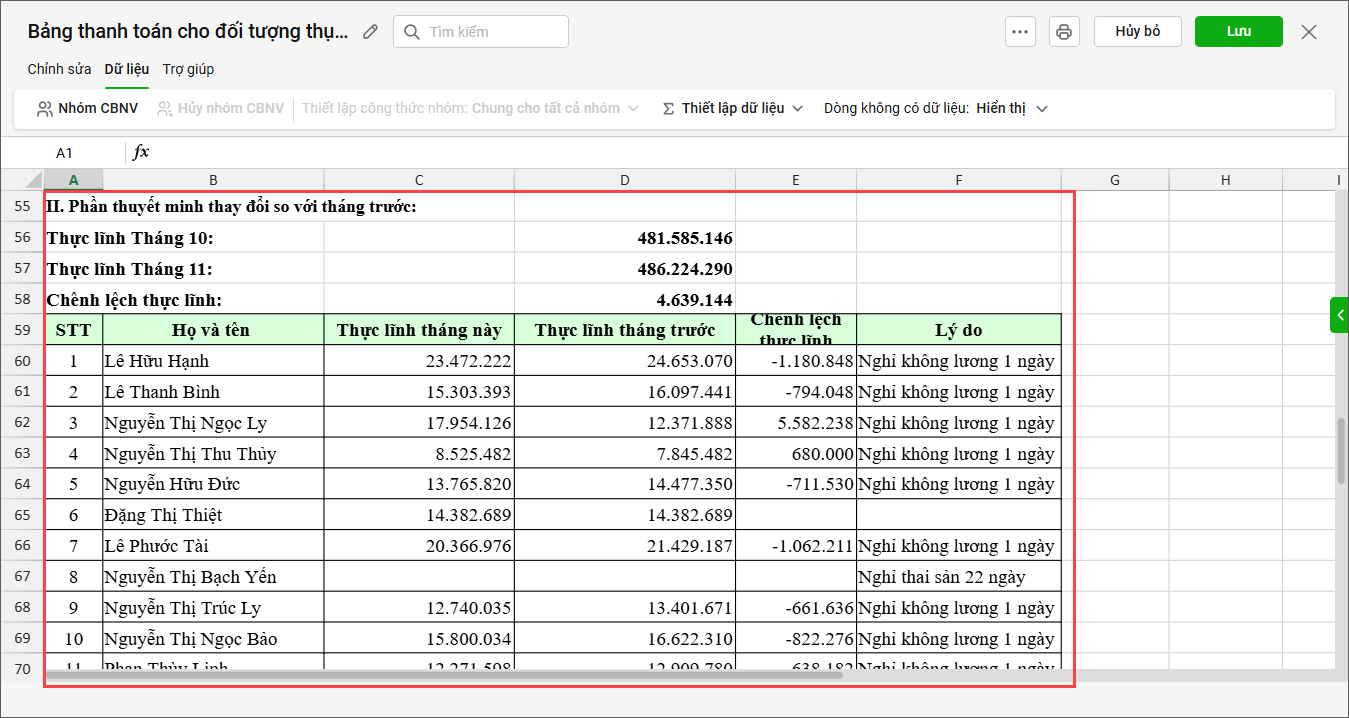Open the three-dot more options menu
This screenshot has width=1349, height=718.
click(x=1020, y=32)
